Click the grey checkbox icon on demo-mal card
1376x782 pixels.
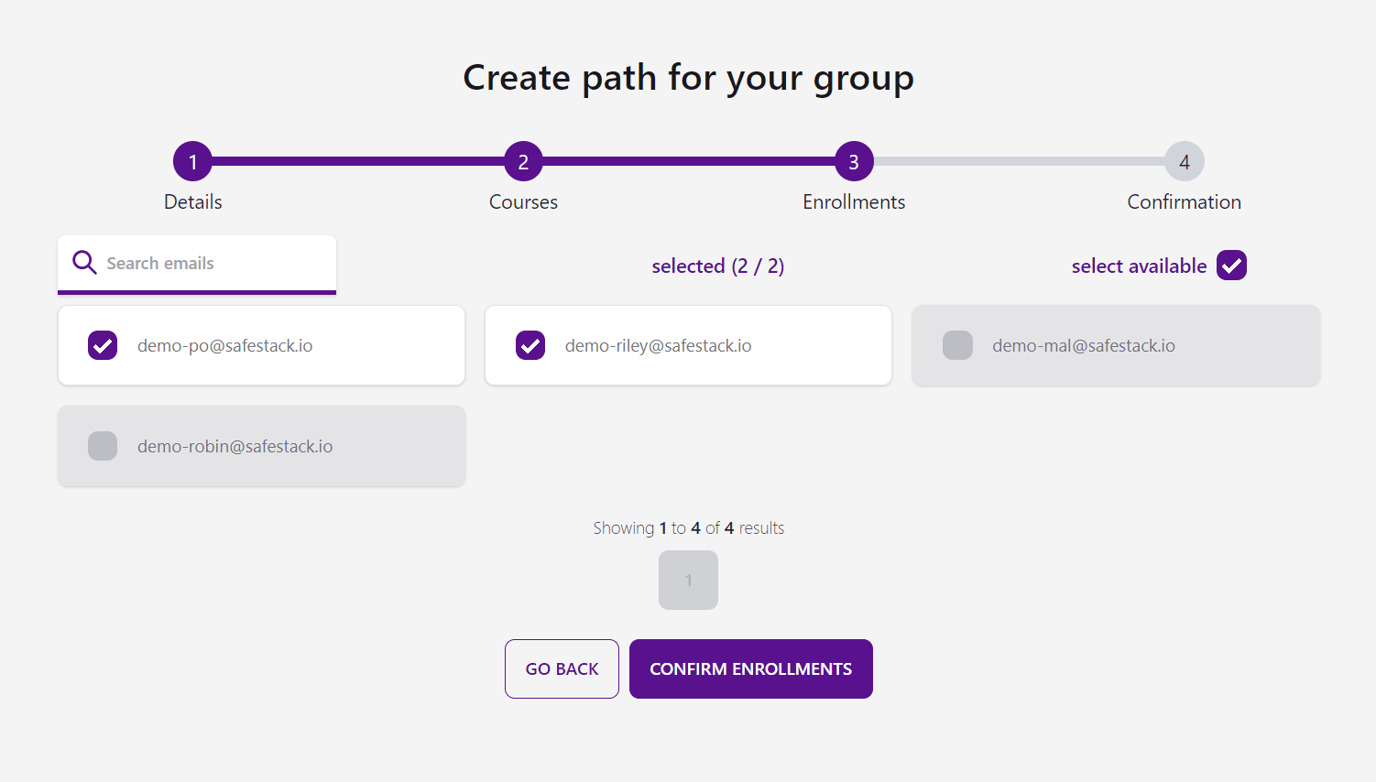pos(956,345)
